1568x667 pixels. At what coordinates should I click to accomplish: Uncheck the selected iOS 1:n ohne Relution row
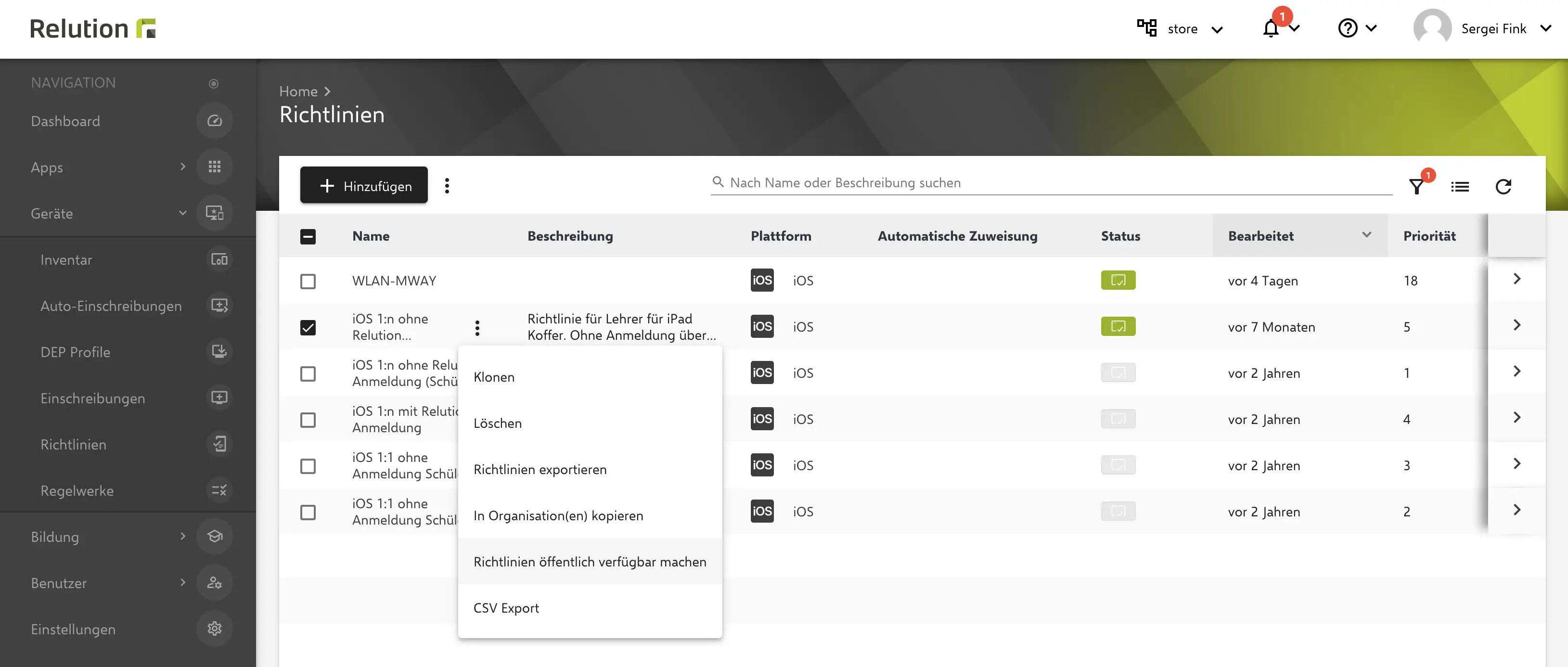[308, 327]
